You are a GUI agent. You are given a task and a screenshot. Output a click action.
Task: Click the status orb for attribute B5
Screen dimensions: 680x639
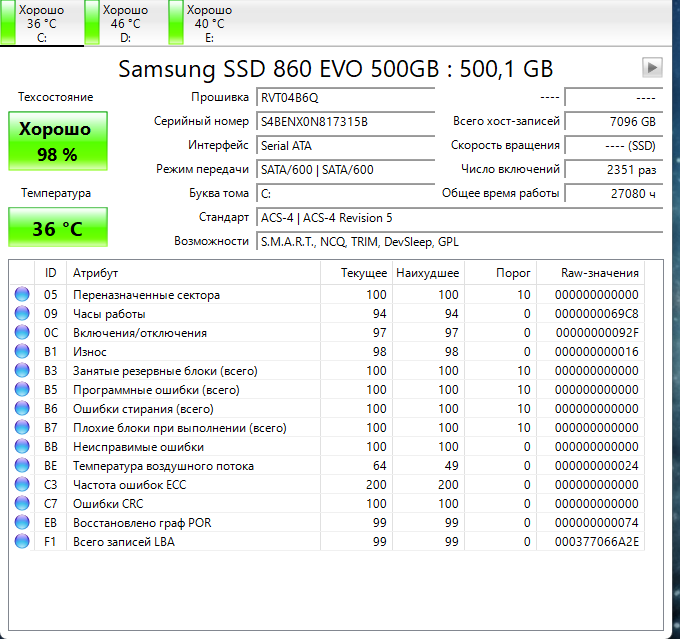22,390
